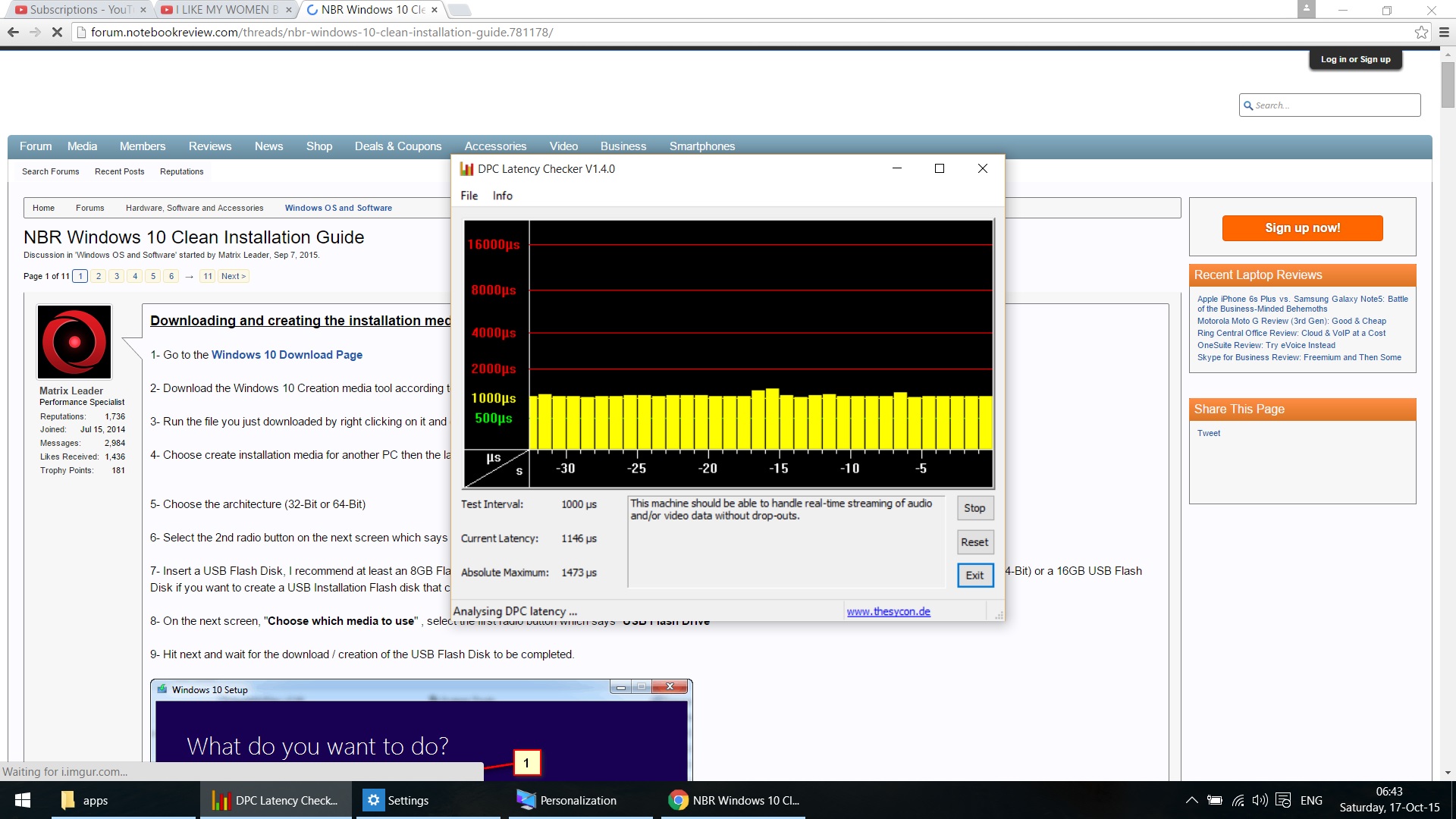Click DPC Latency Checker title icon
The image size is (1456, 819).
pyautogui.click(x=466, y=169)
